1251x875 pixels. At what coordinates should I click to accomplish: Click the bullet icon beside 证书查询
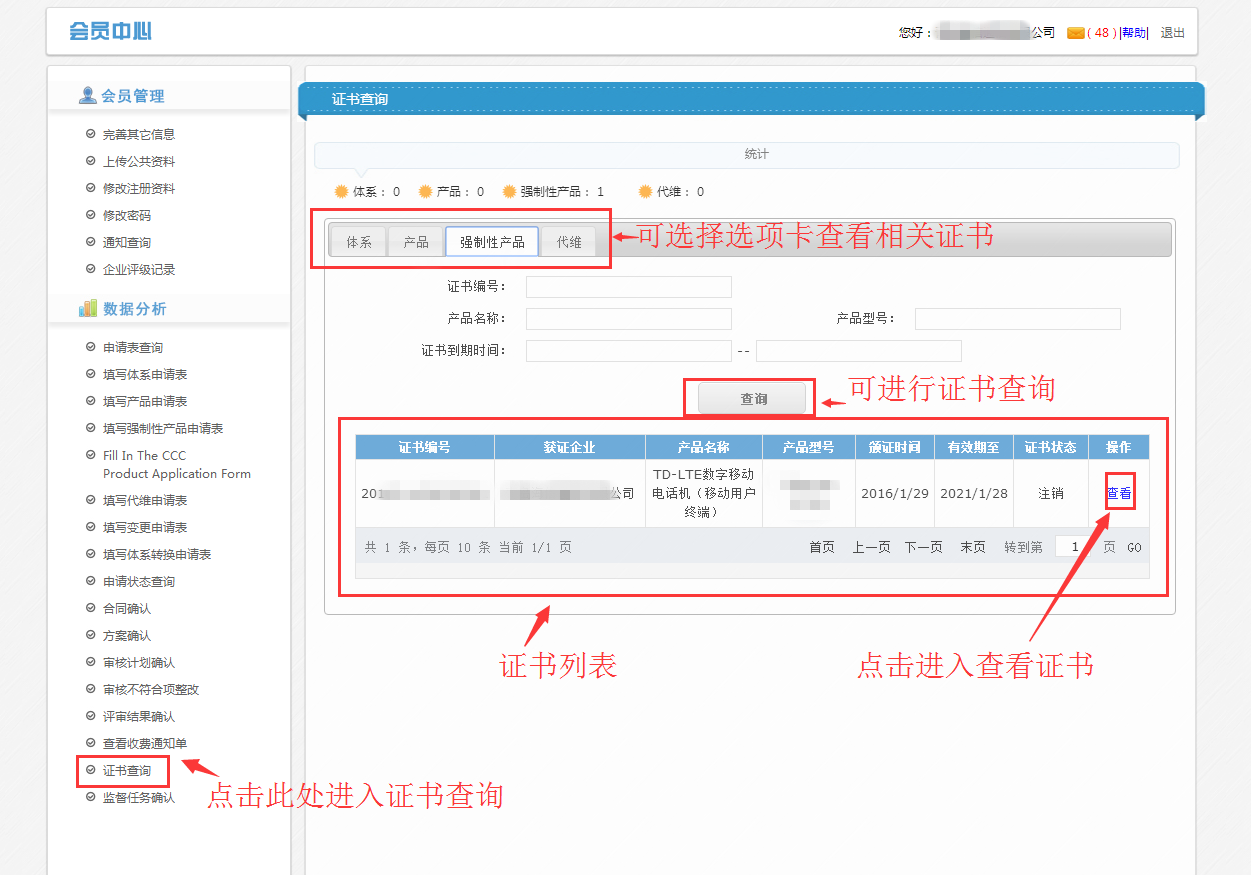(x=91, y=771)
